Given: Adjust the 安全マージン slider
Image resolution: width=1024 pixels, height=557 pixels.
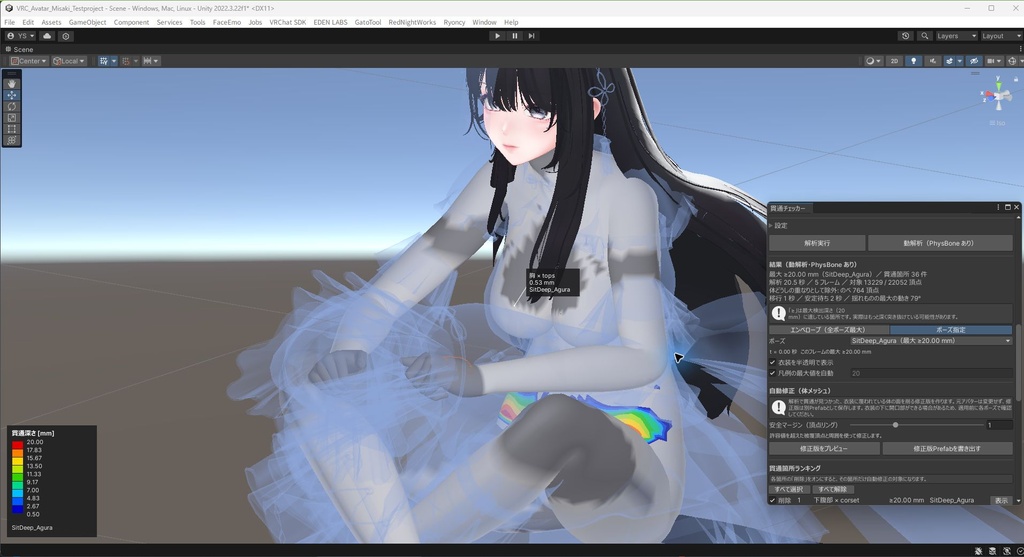Looking at the screenshot, I should pos(895,425).
